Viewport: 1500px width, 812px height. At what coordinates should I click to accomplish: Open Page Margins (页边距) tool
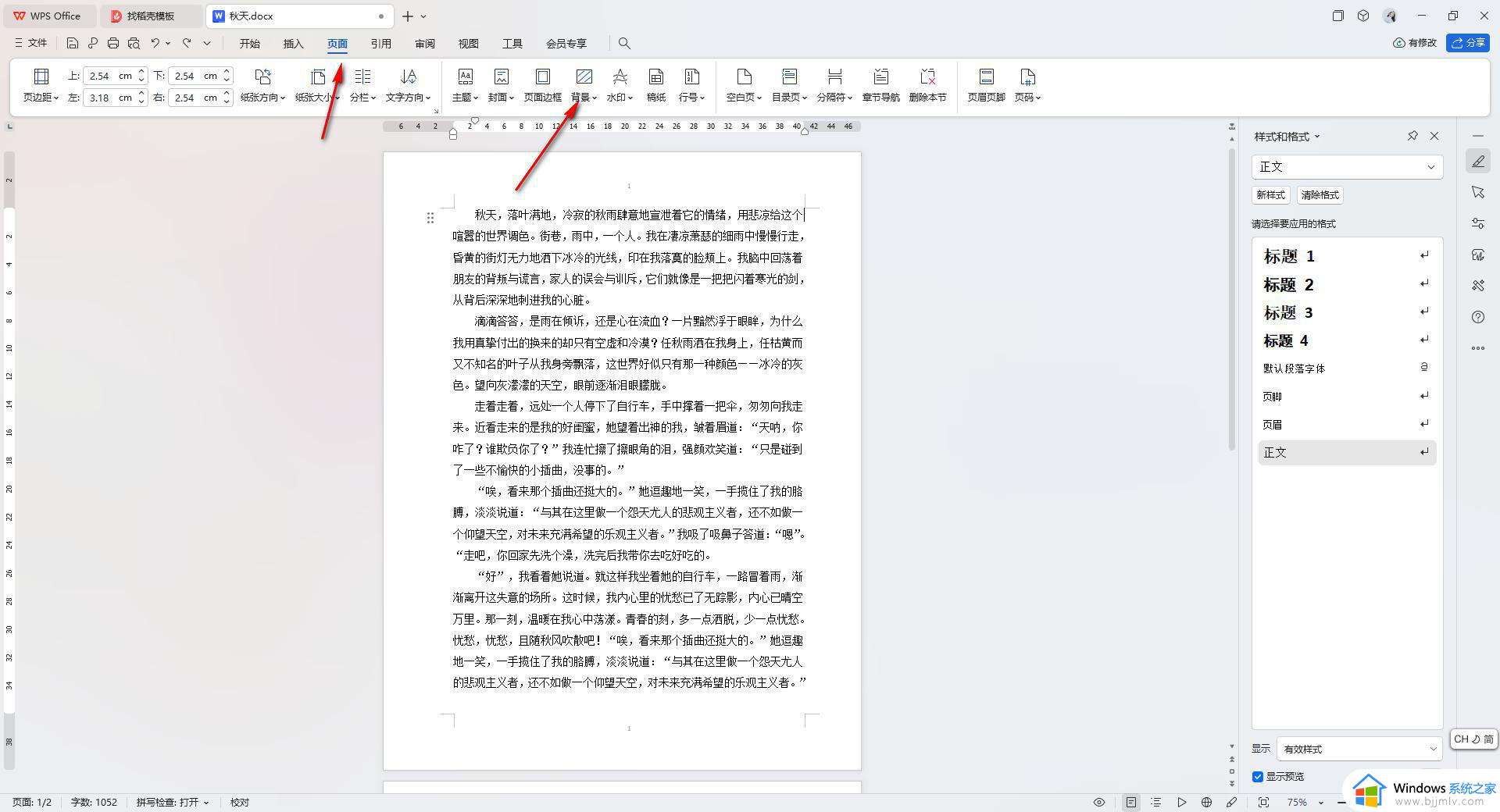41,85
